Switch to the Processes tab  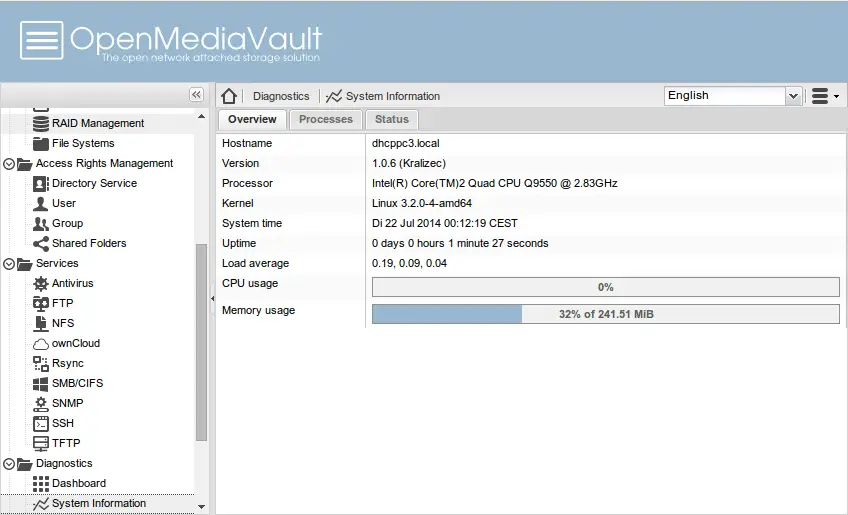click(326, 120)
